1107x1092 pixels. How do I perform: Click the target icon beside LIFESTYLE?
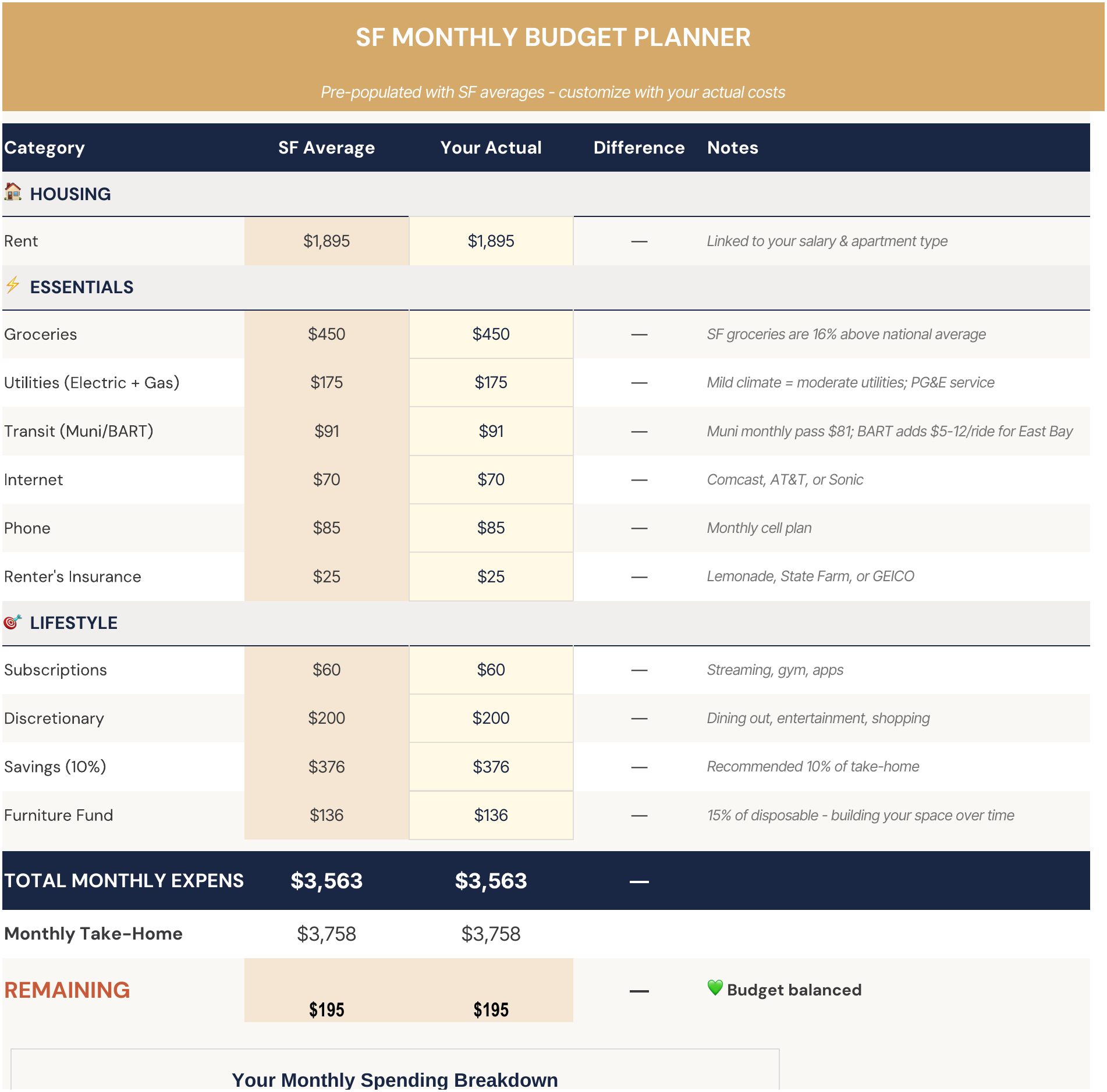(x=13, y=622)
